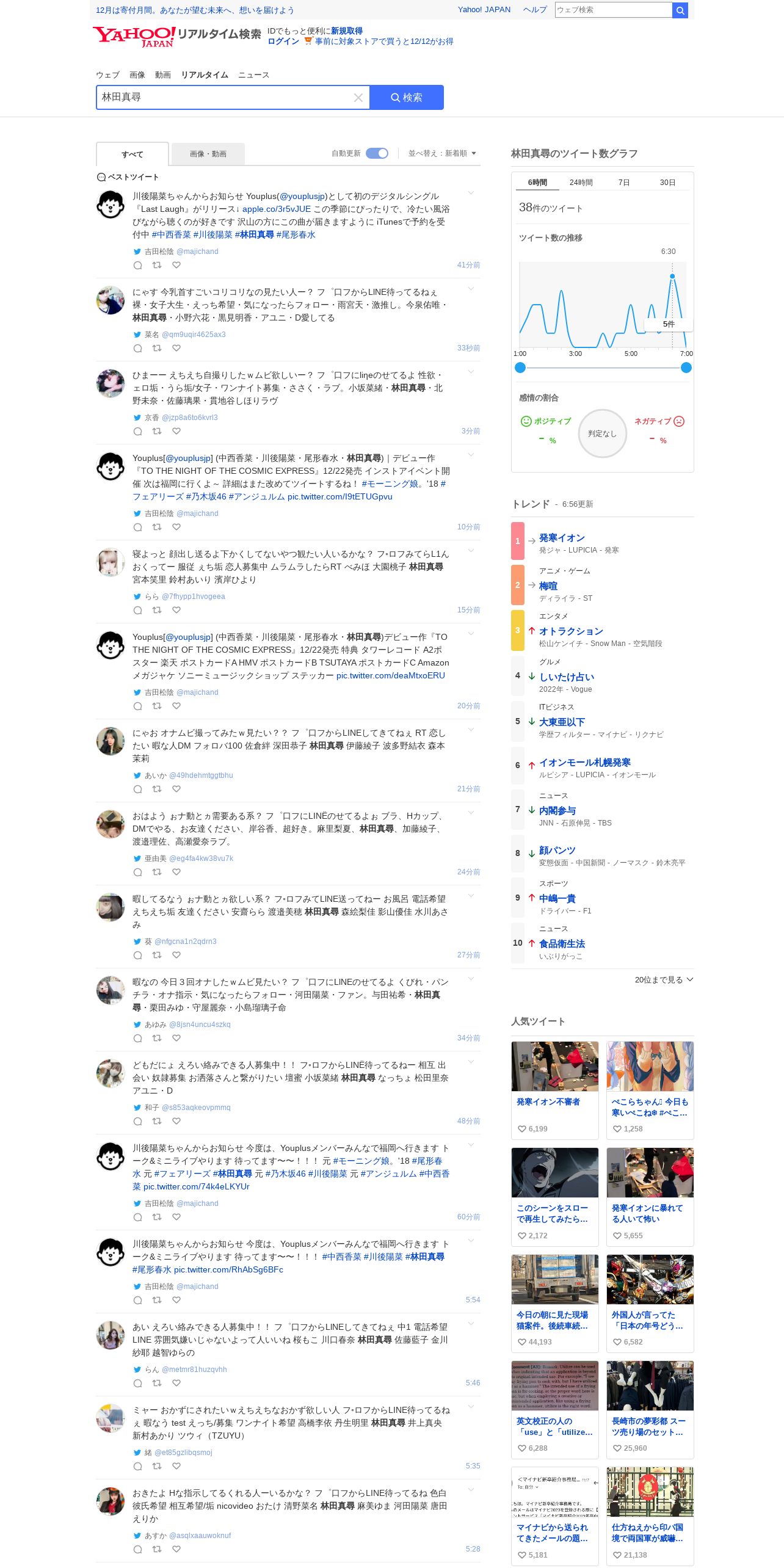Clear the search field with the X icon
The height and width of the screenshot is (1568, 784).
[x=358, y=98]
